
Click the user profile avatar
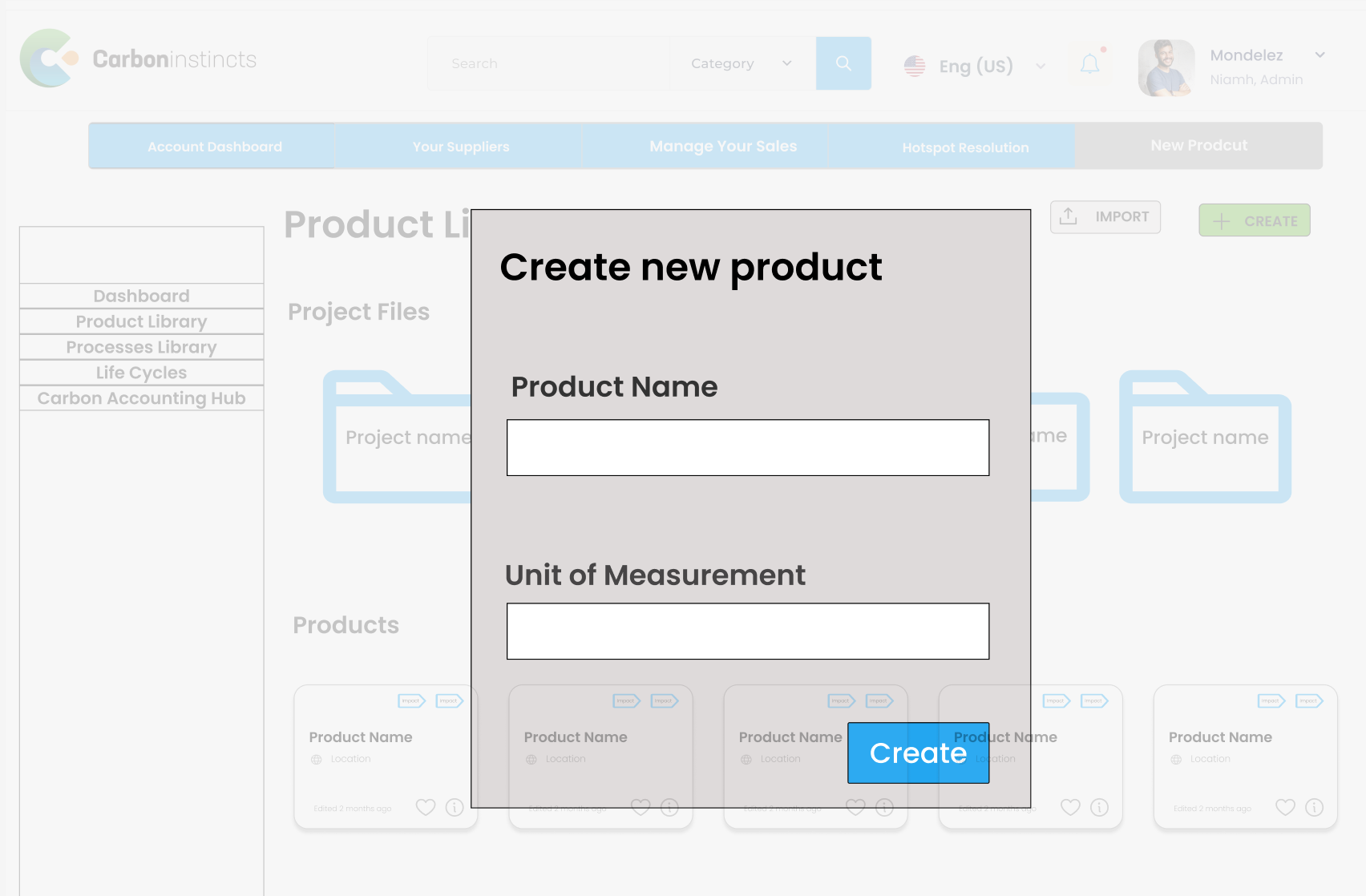tap(1166, 67)
